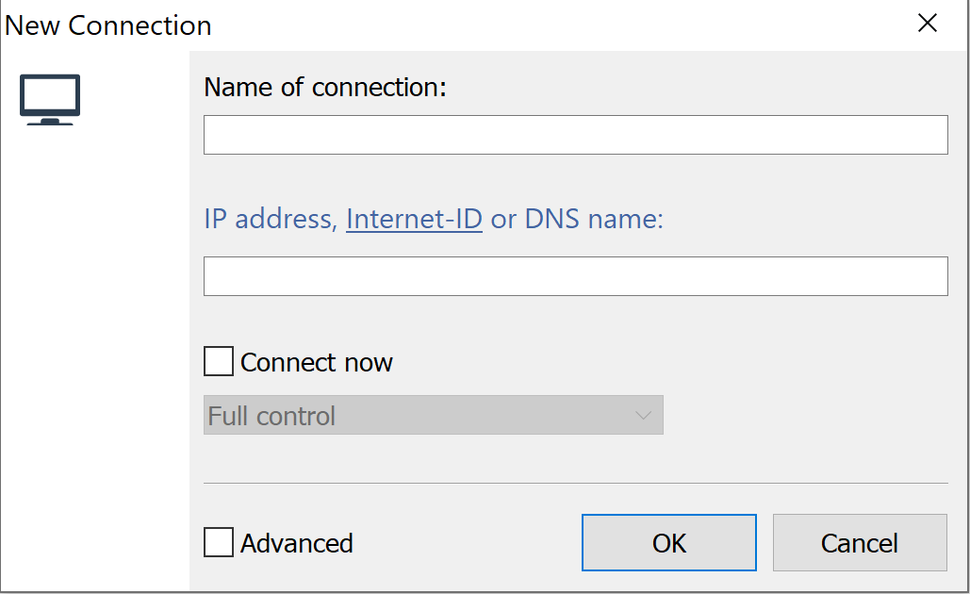Cancel the new connection dialog
Screen dimensions: 970x594
[859, 542]
